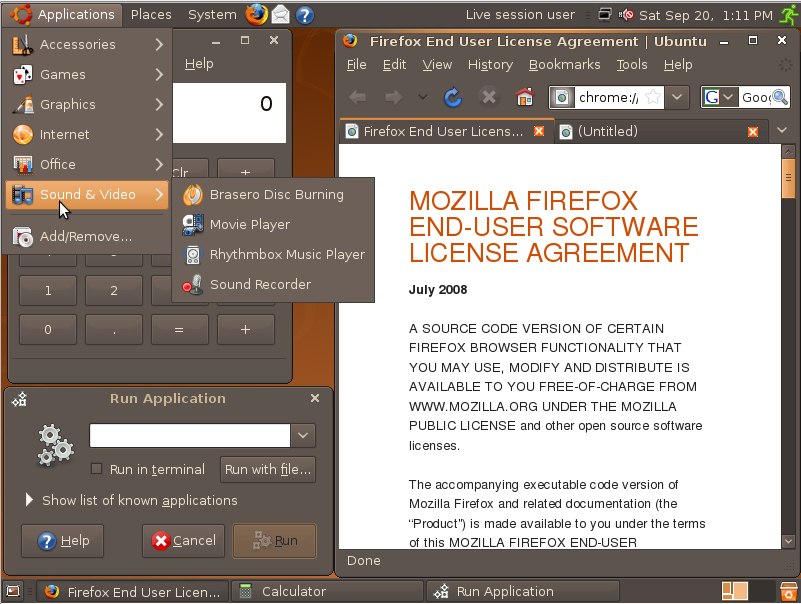Image resolution: width=801 pixels, height=604 pixels.
Task: Open the System menu in the top panel
Action: click(x=212, y=15)
